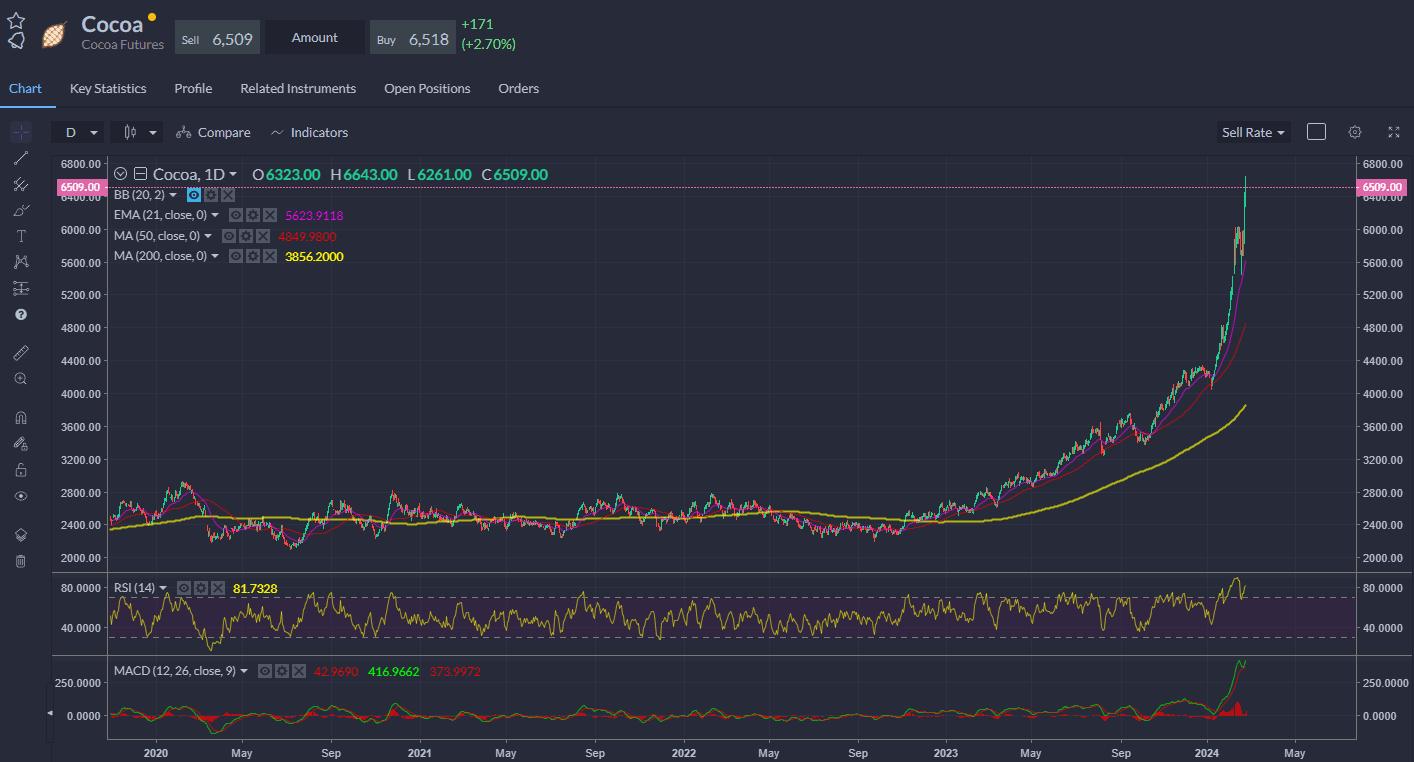The width and height of the screenshot is (1414, 762).
Task: Switch to the Key Statistics tab
Action: (x=108, y=88)
